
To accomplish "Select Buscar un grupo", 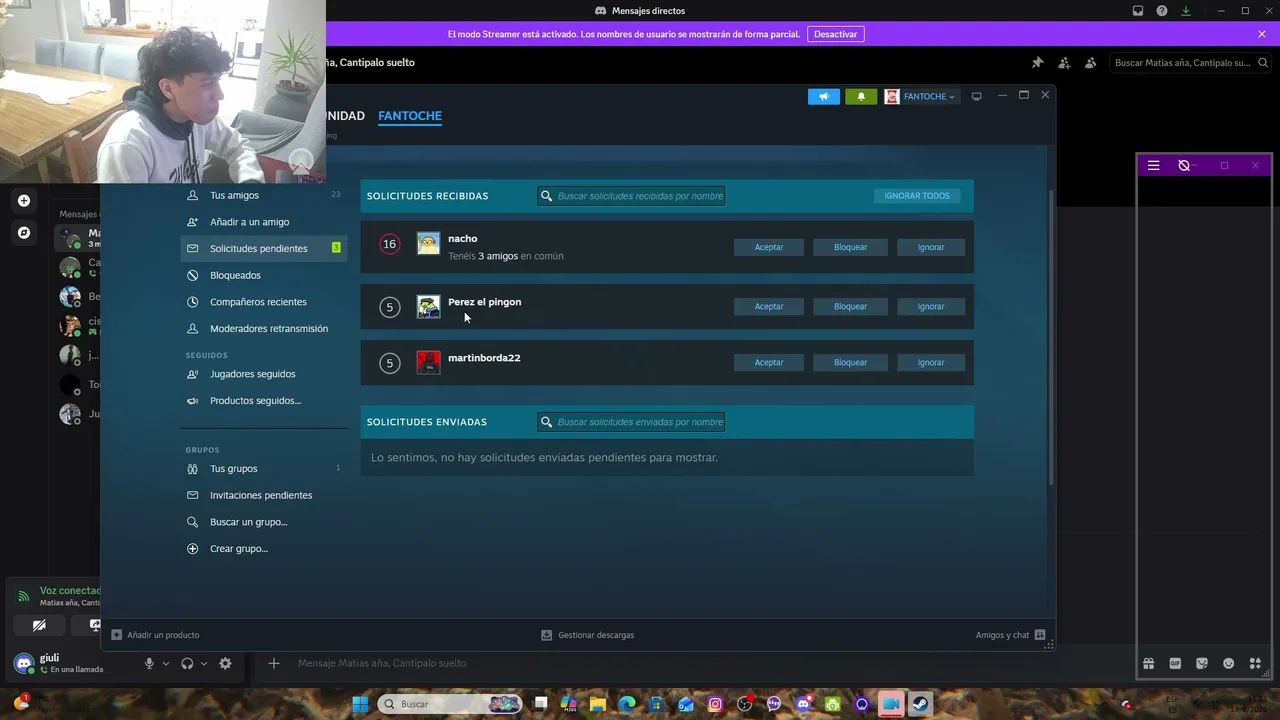I will click(x=248, y=522).
